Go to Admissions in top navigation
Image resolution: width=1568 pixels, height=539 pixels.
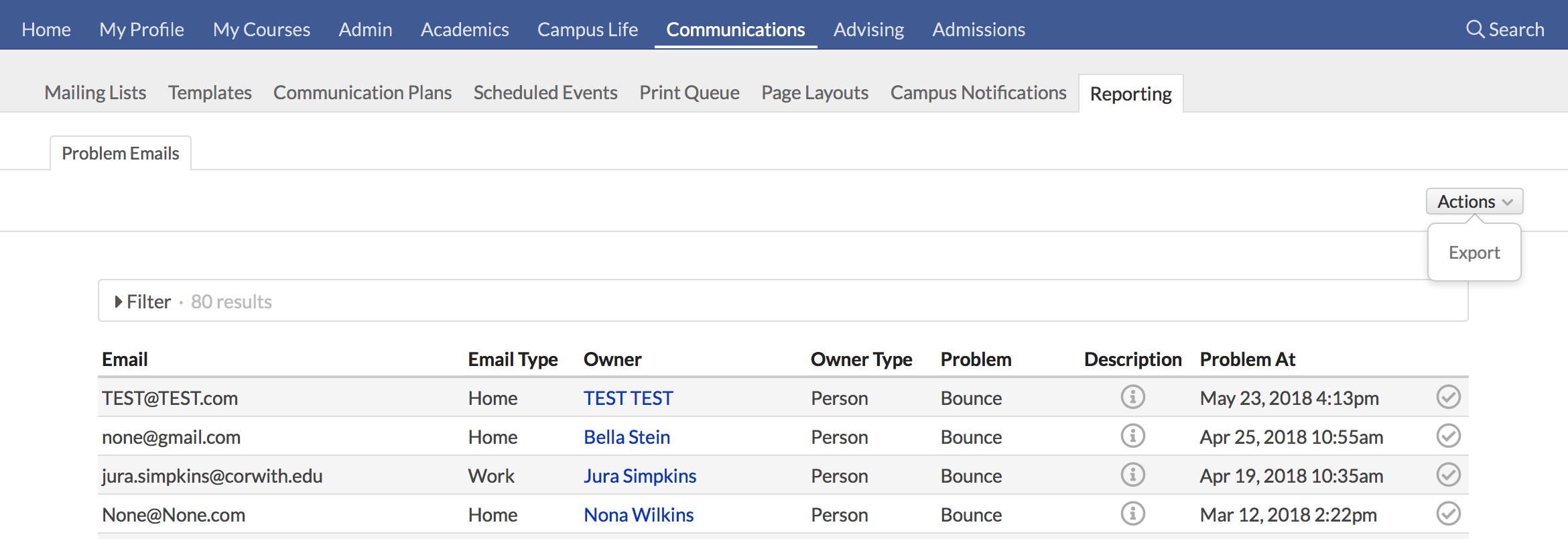[x=978, y=29]
